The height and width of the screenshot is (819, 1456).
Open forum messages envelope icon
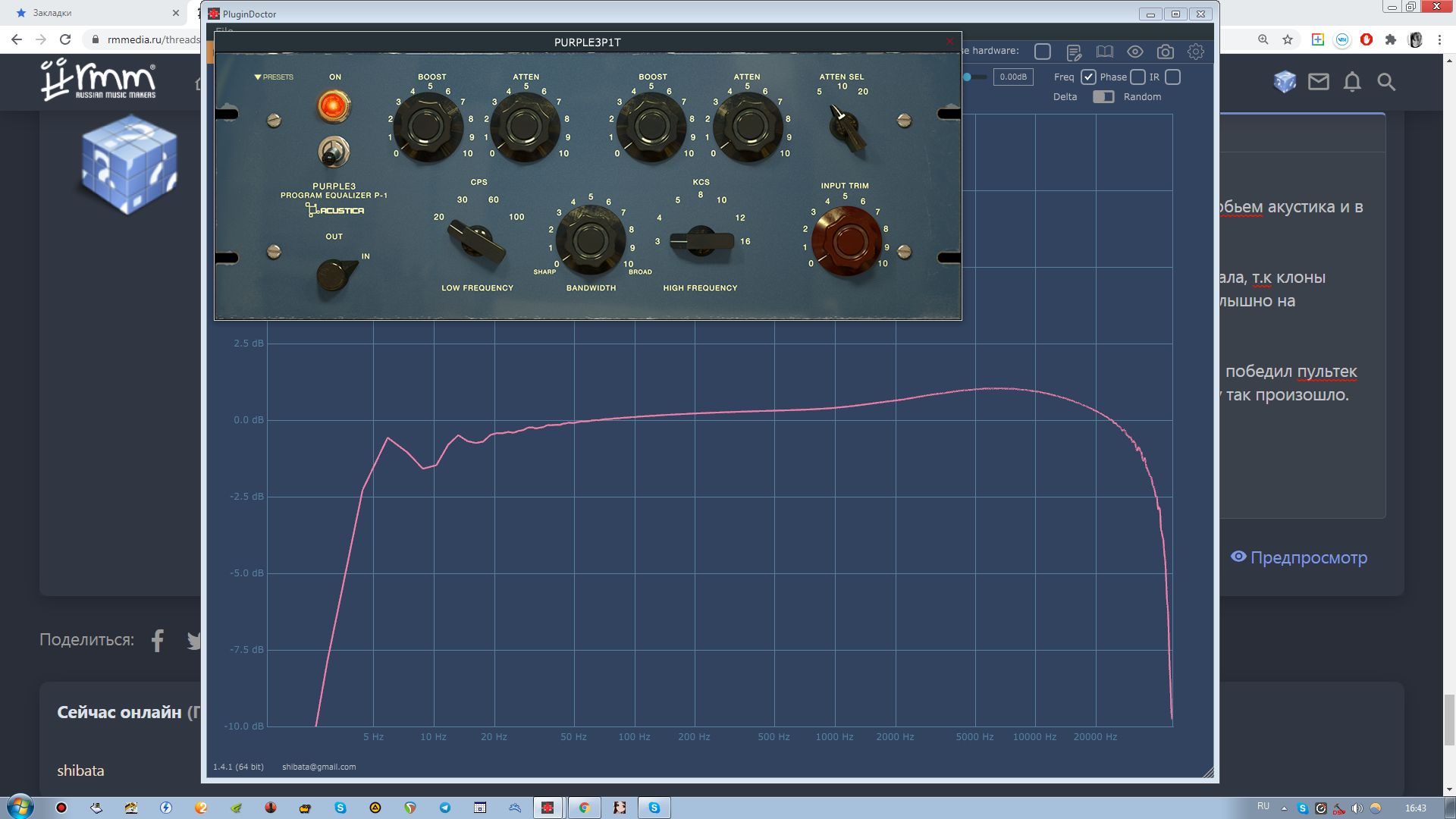pos(1319,82)
